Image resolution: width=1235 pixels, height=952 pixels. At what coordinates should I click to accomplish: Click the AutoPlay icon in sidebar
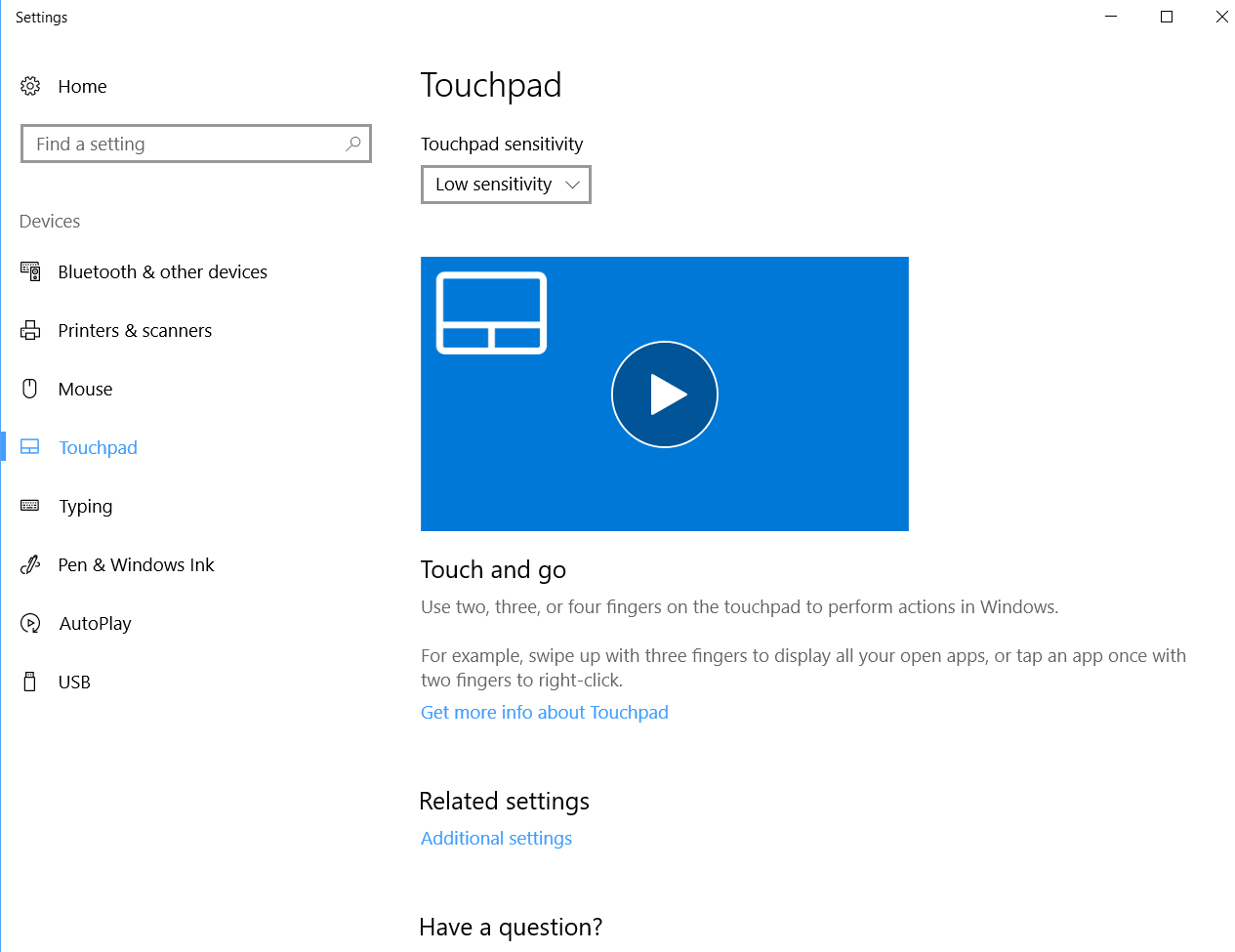coord(30,623)
